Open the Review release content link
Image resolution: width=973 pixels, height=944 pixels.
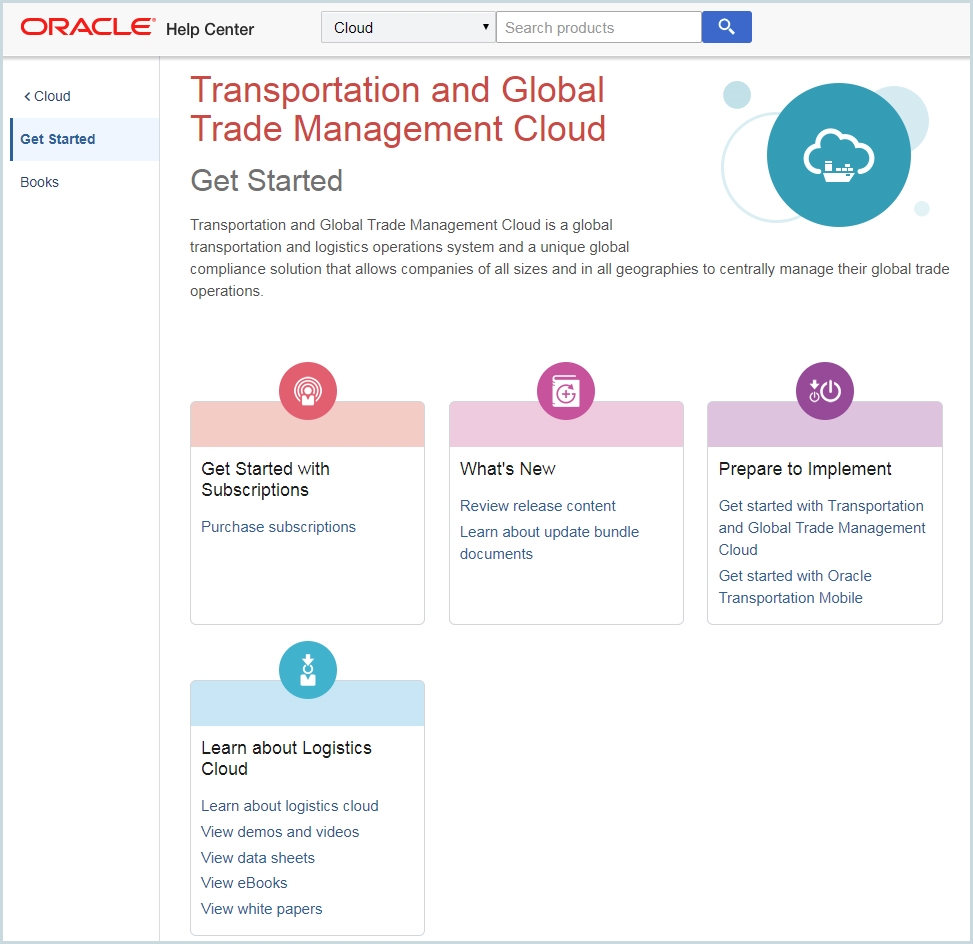coord(538,506)
